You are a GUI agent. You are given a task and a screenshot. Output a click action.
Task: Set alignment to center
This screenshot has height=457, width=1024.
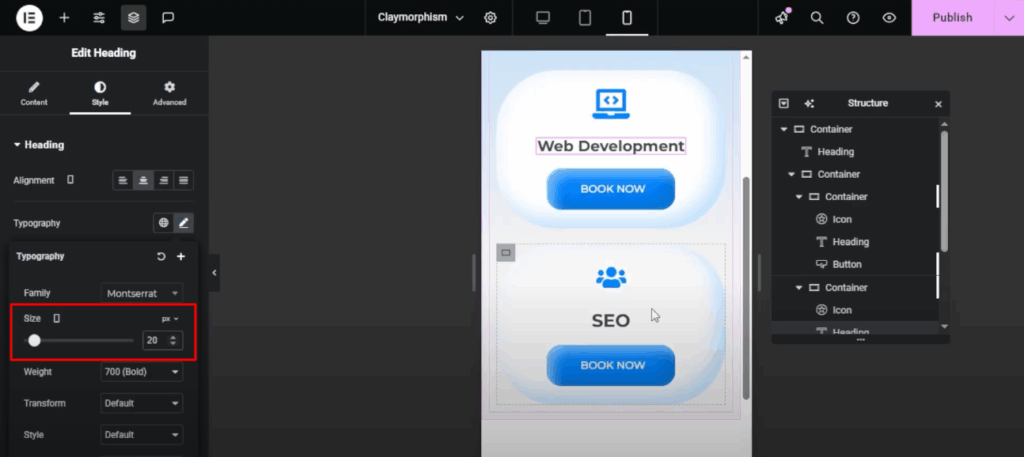tap(143, 180)
